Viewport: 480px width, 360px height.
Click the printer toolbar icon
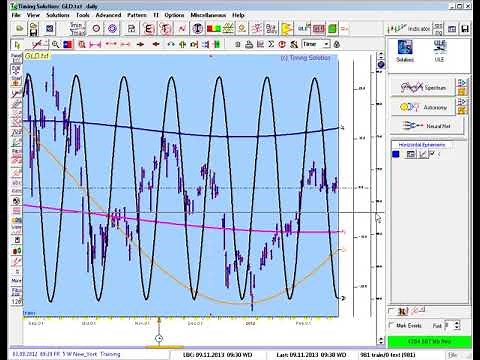[x=249, y=44]
